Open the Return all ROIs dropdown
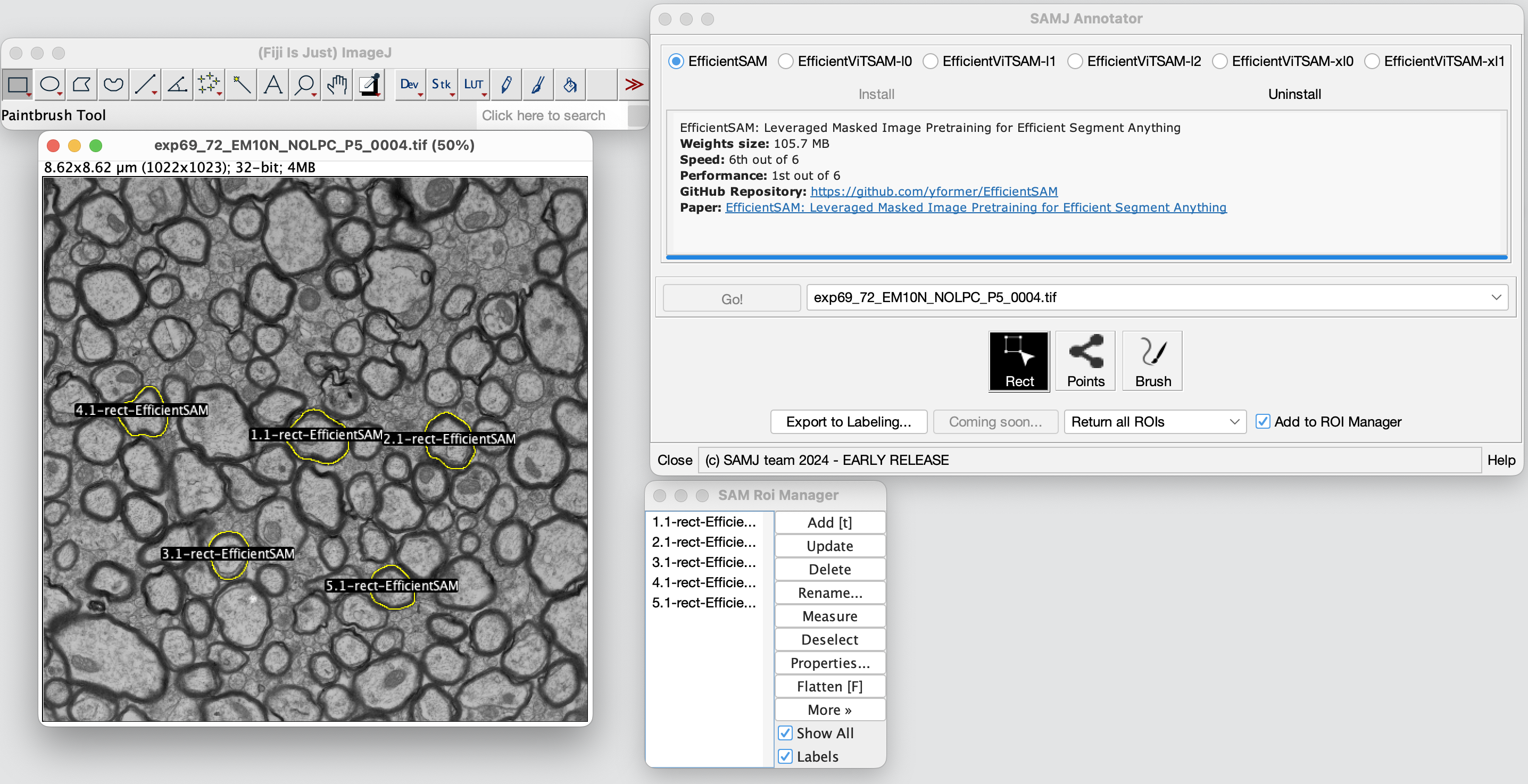The width and height of the screenshot is (1528, 784). 1155,422
